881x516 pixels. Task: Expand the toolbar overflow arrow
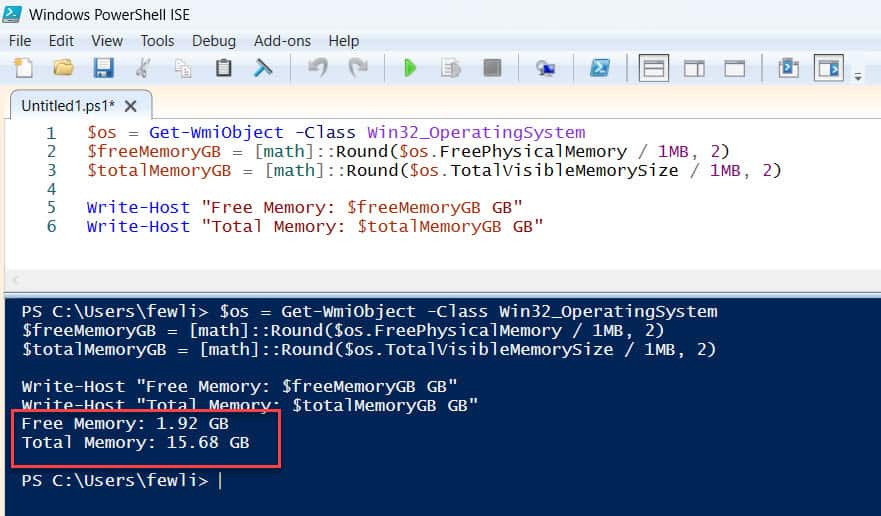(858, 76)
